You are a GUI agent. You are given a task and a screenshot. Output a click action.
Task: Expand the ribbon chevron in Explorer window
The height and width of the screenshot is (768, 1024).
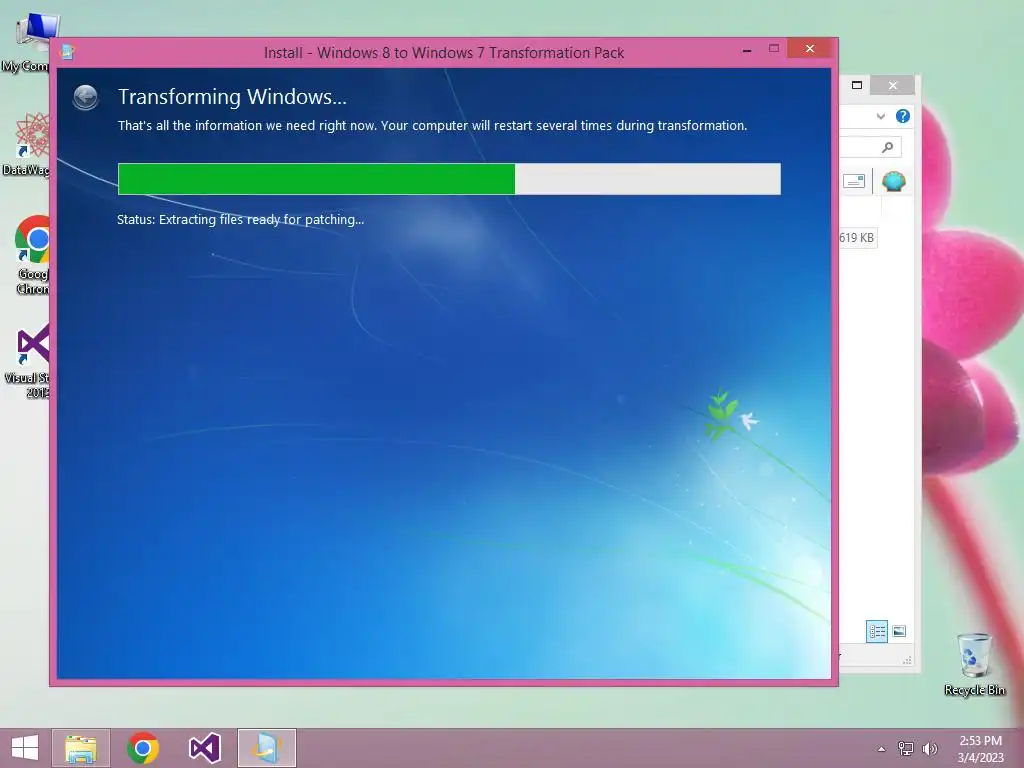880,116
